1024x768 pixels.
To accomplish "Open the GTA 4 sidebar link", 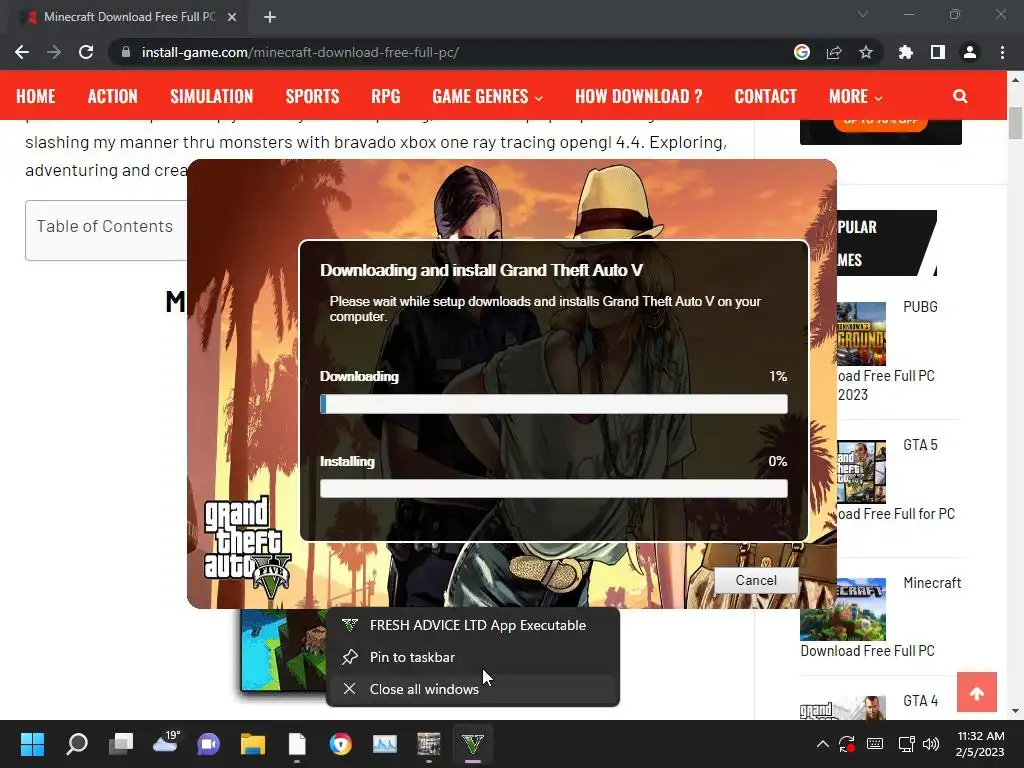I will pos(920,701).
